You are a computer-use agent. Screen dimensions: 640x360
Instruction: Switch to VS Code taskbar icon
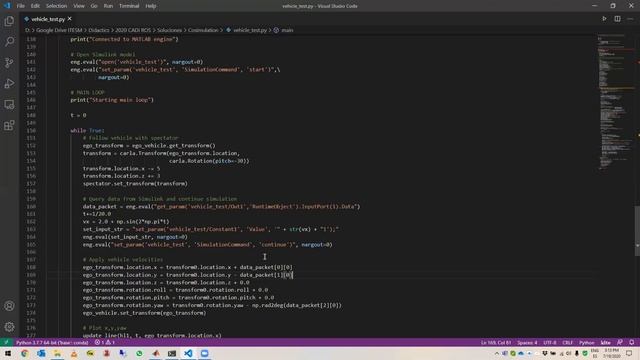[x=188, y=353]
